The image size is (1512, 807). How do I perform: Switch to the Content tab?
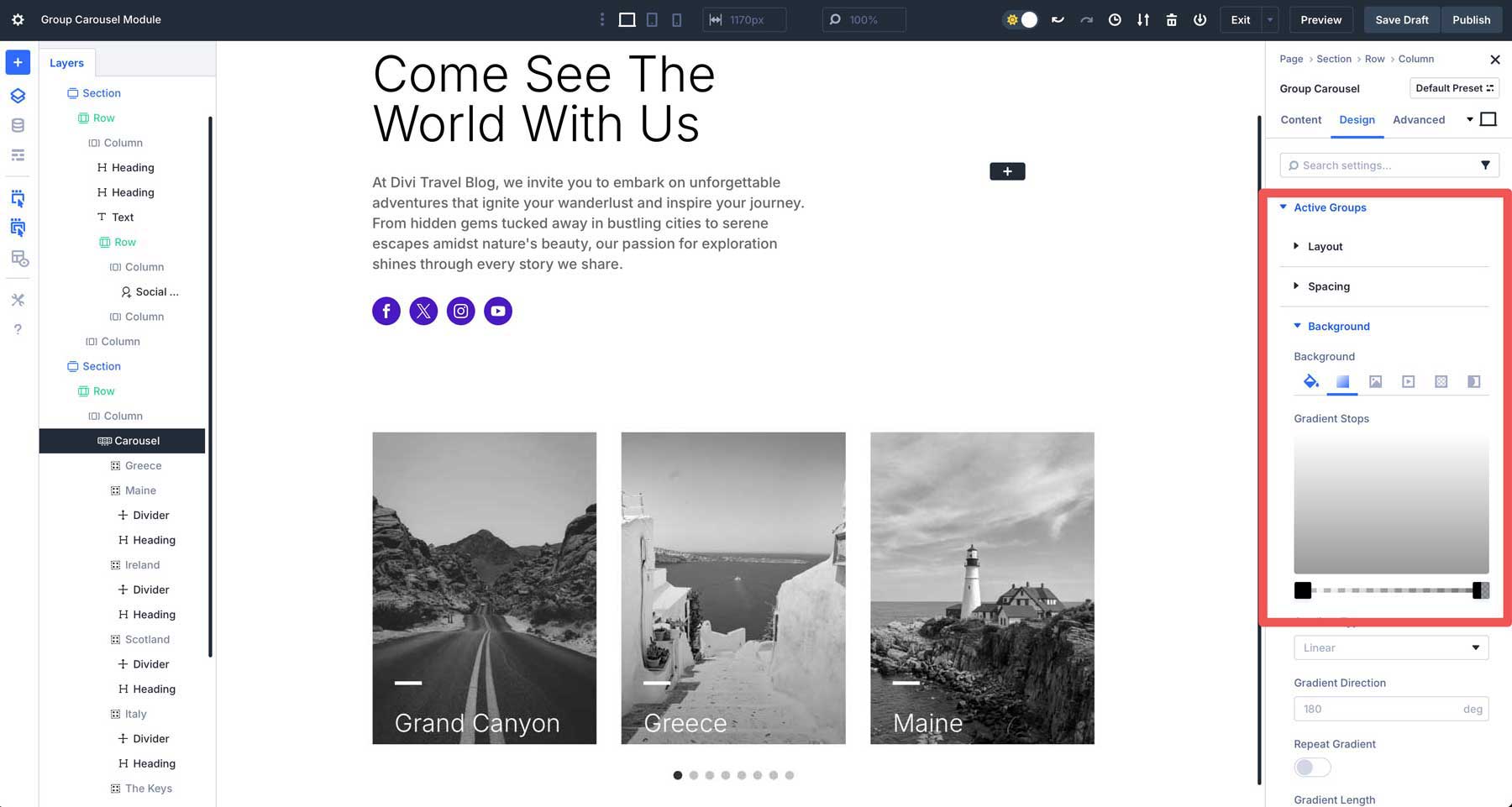click(x=1300, y=120)
